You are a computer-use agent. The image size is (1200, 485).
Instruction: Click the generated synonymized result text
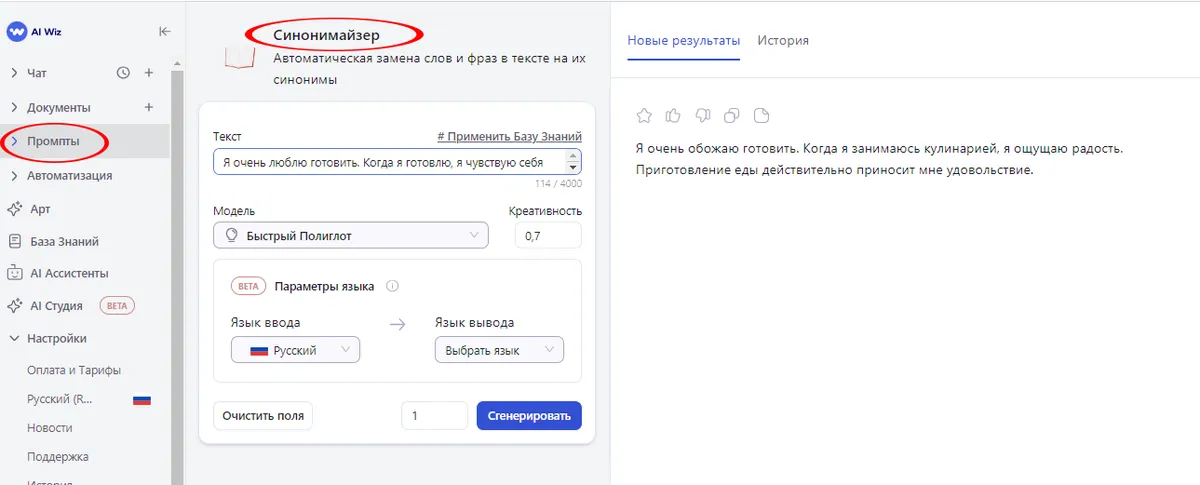point(880,159)
